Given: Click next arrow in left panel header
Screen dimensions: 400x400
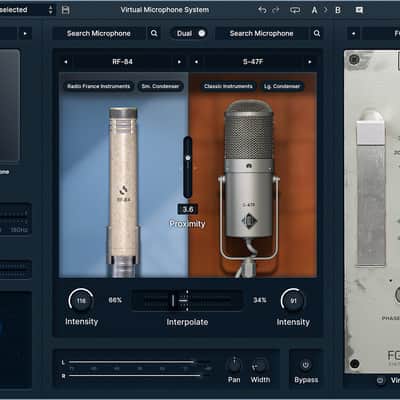Looking at the screenshot, I should coord(25,33).
